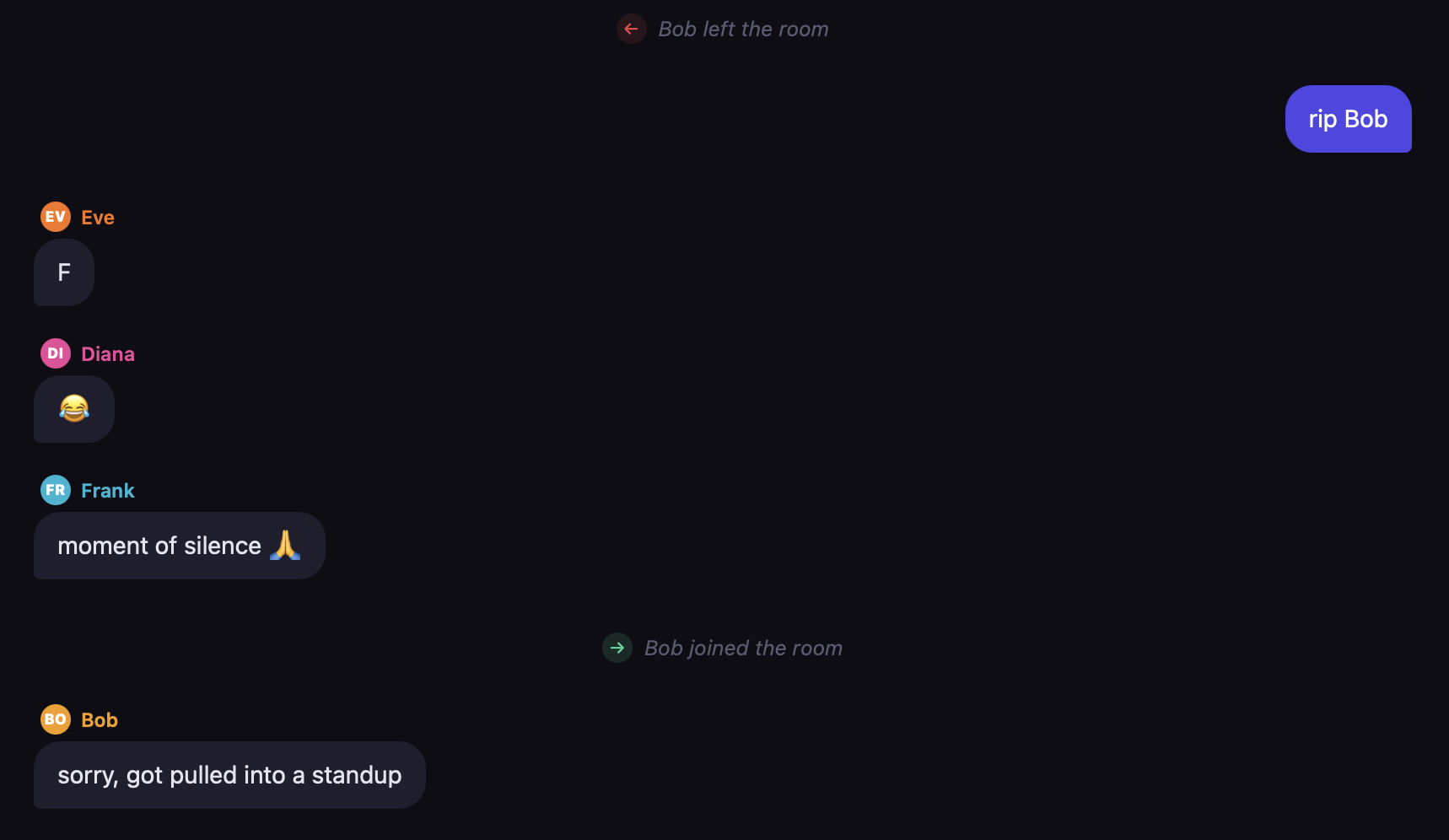Click the 'Bob left the room' notice

point(743,29)
